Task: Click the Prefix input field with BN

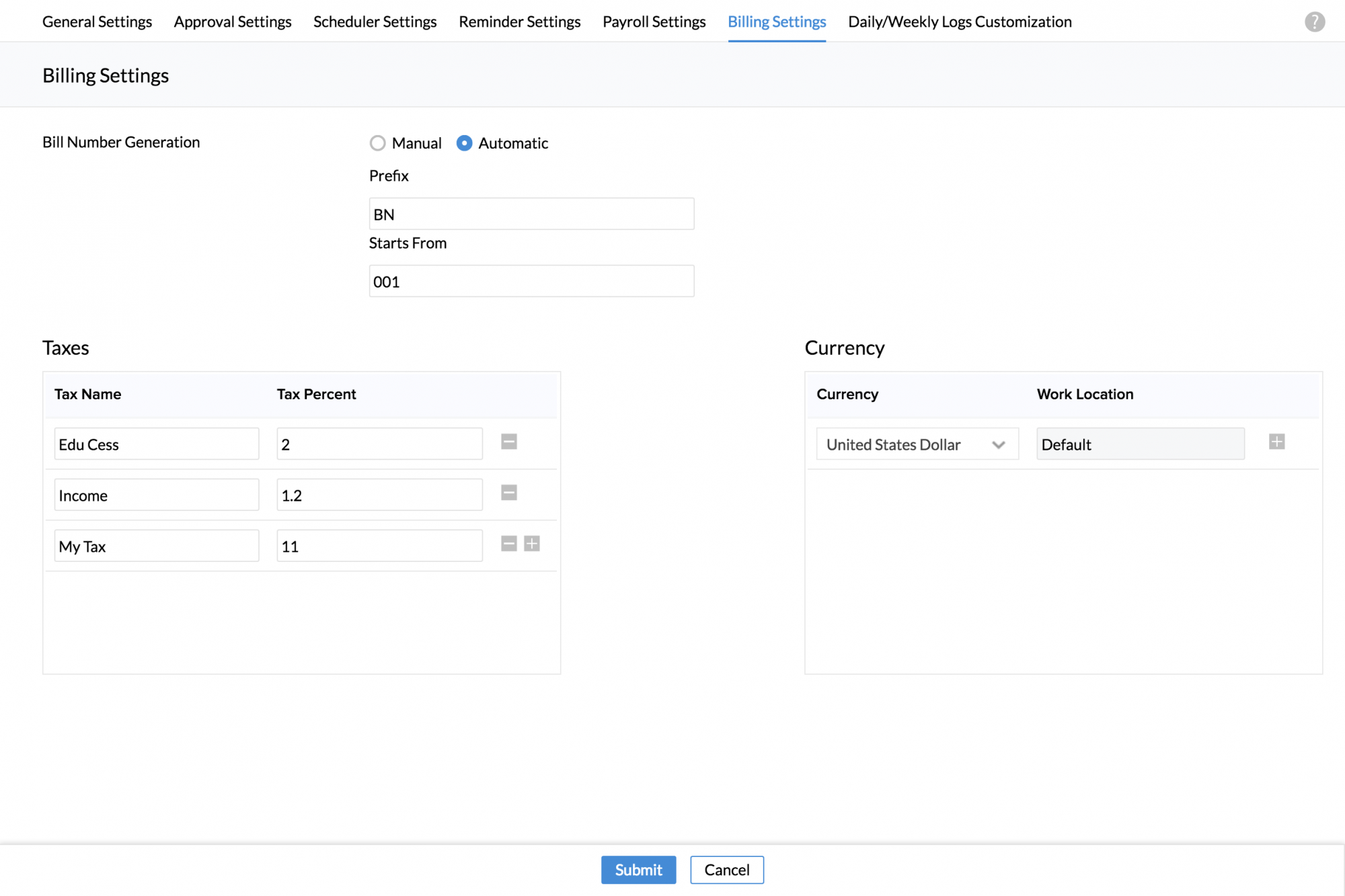Action: [531, 214]
